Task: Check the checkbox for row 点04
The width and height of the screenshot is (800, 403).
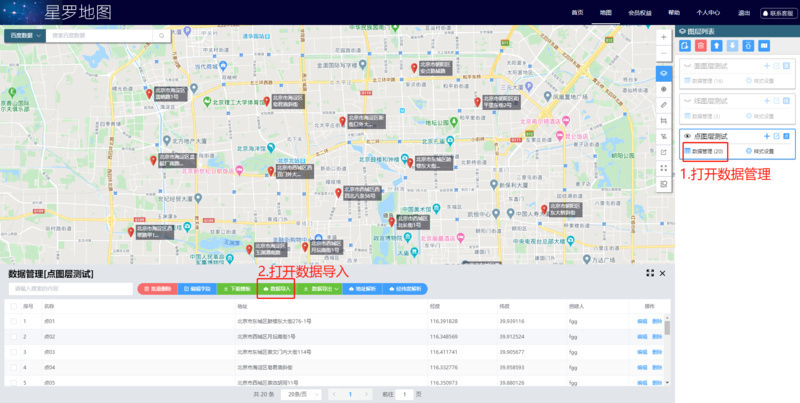Action: pos(14,367)
